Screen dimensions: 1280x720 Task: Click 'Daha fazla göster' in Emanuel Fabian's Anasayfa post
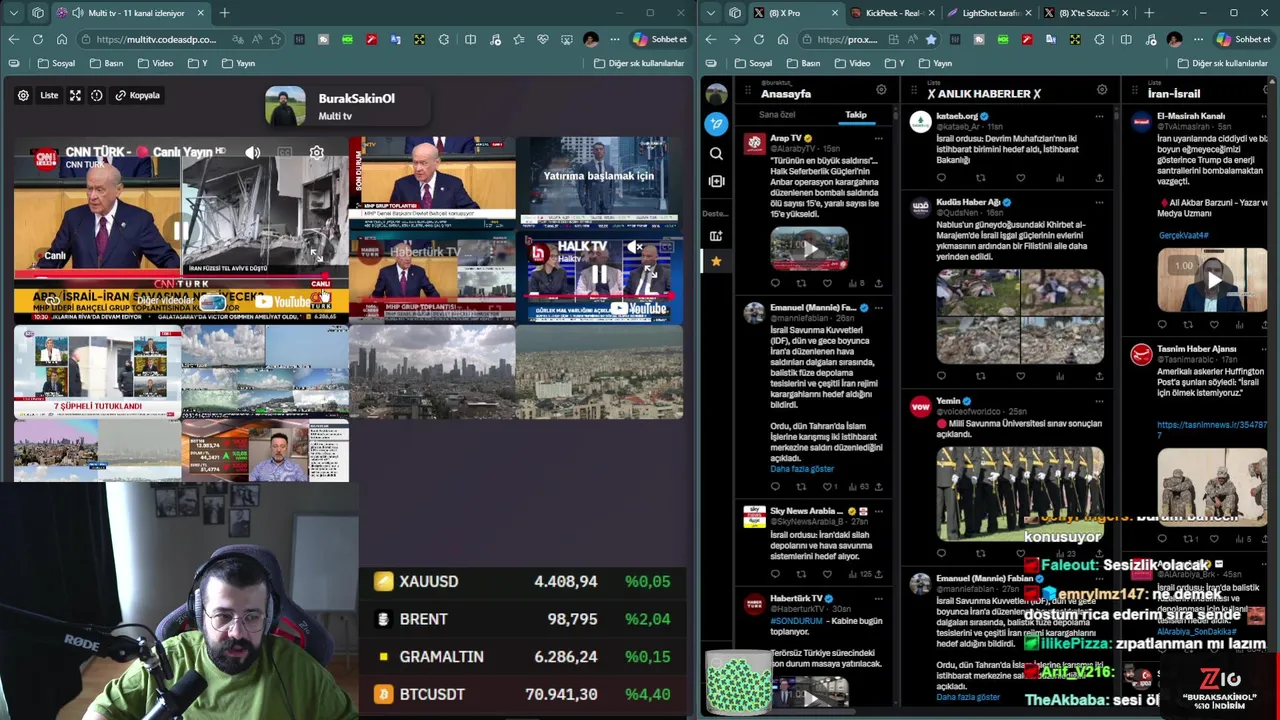[x=801, y=469]
